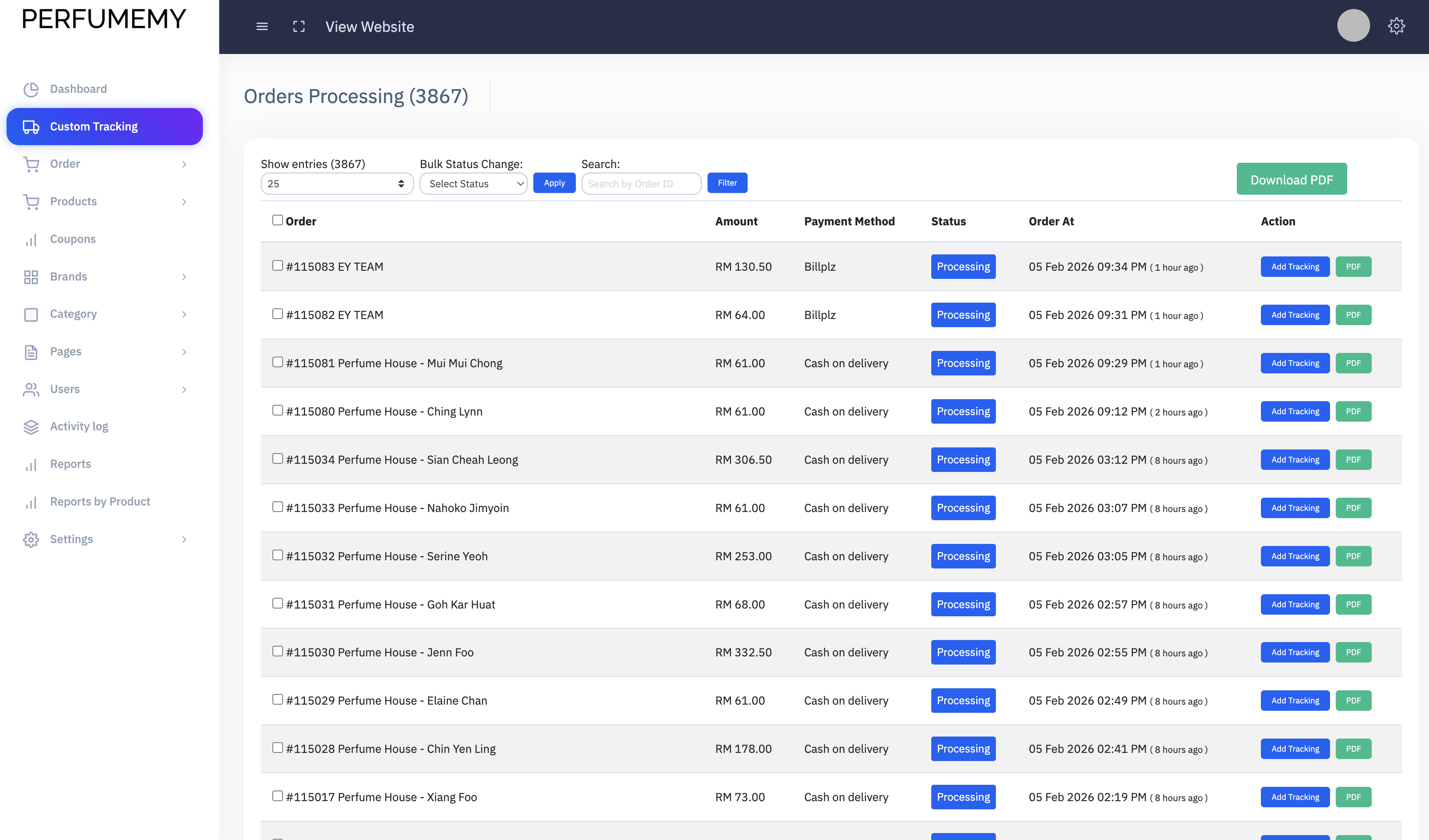Click the user avatar circle

pyautogui.click(x=1353, y=25)
